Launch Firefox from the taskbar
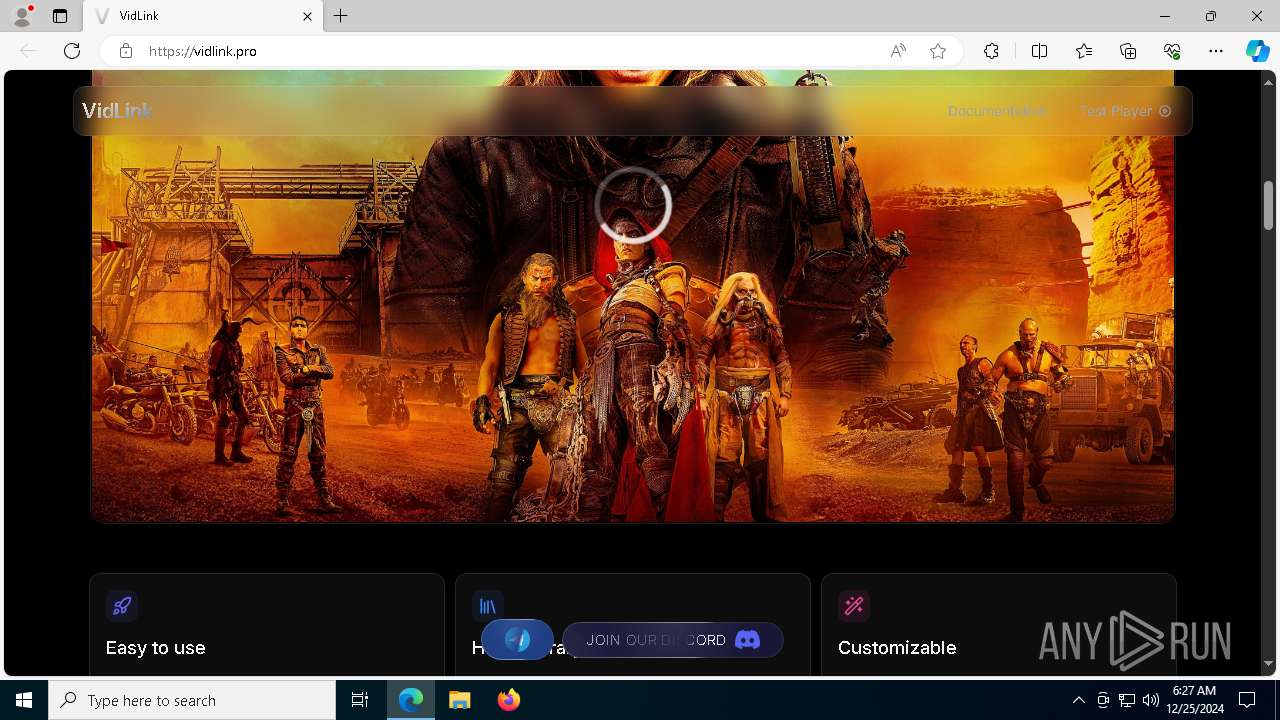The image size is (1280, 720). pos(509,700)
